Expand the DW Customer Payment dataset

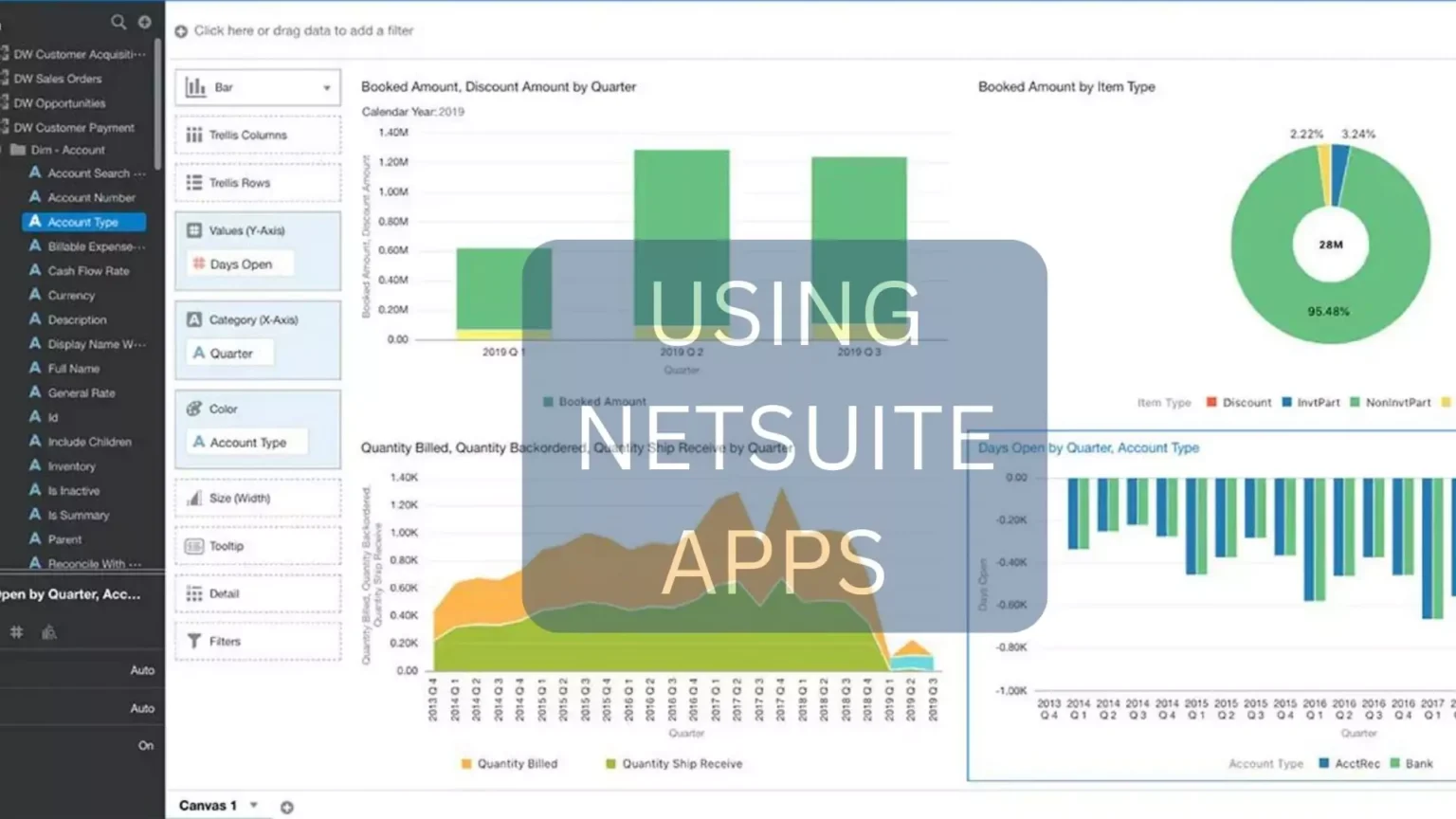[73, 127]
